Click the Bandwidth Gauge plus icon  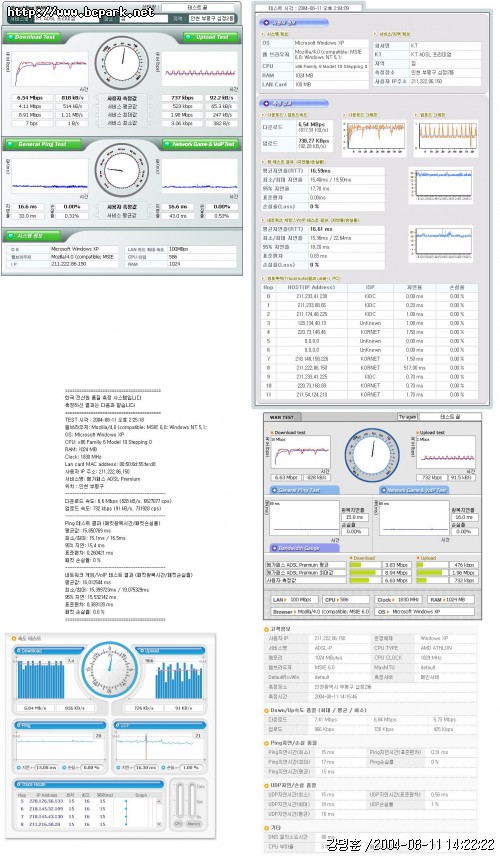[274, 548]
